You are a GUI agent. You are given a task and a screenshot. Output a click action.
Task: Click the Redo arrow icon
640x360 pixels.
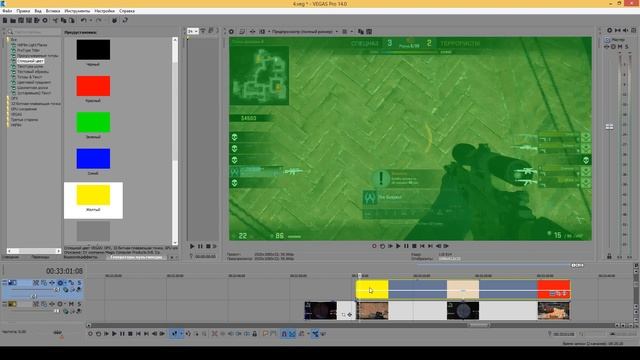98,20
